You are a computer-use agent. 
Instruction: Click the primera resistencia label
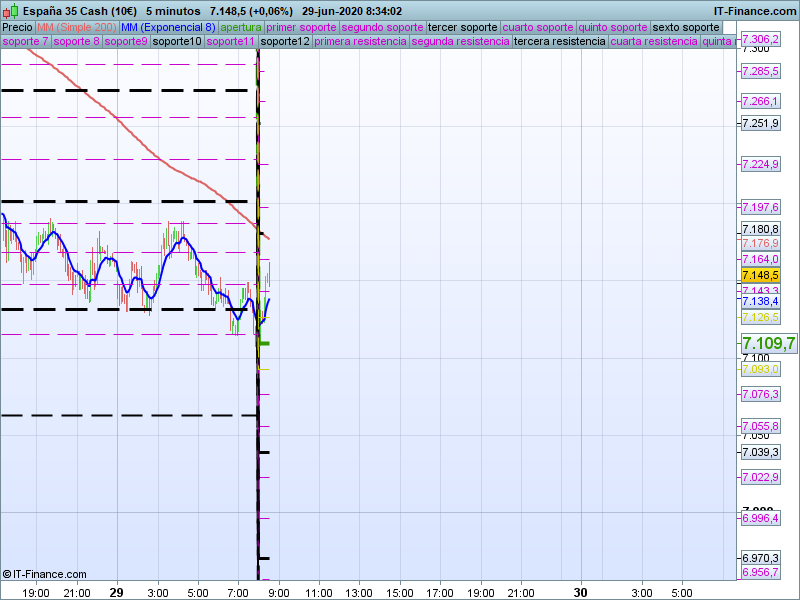(x=360, y=42)
